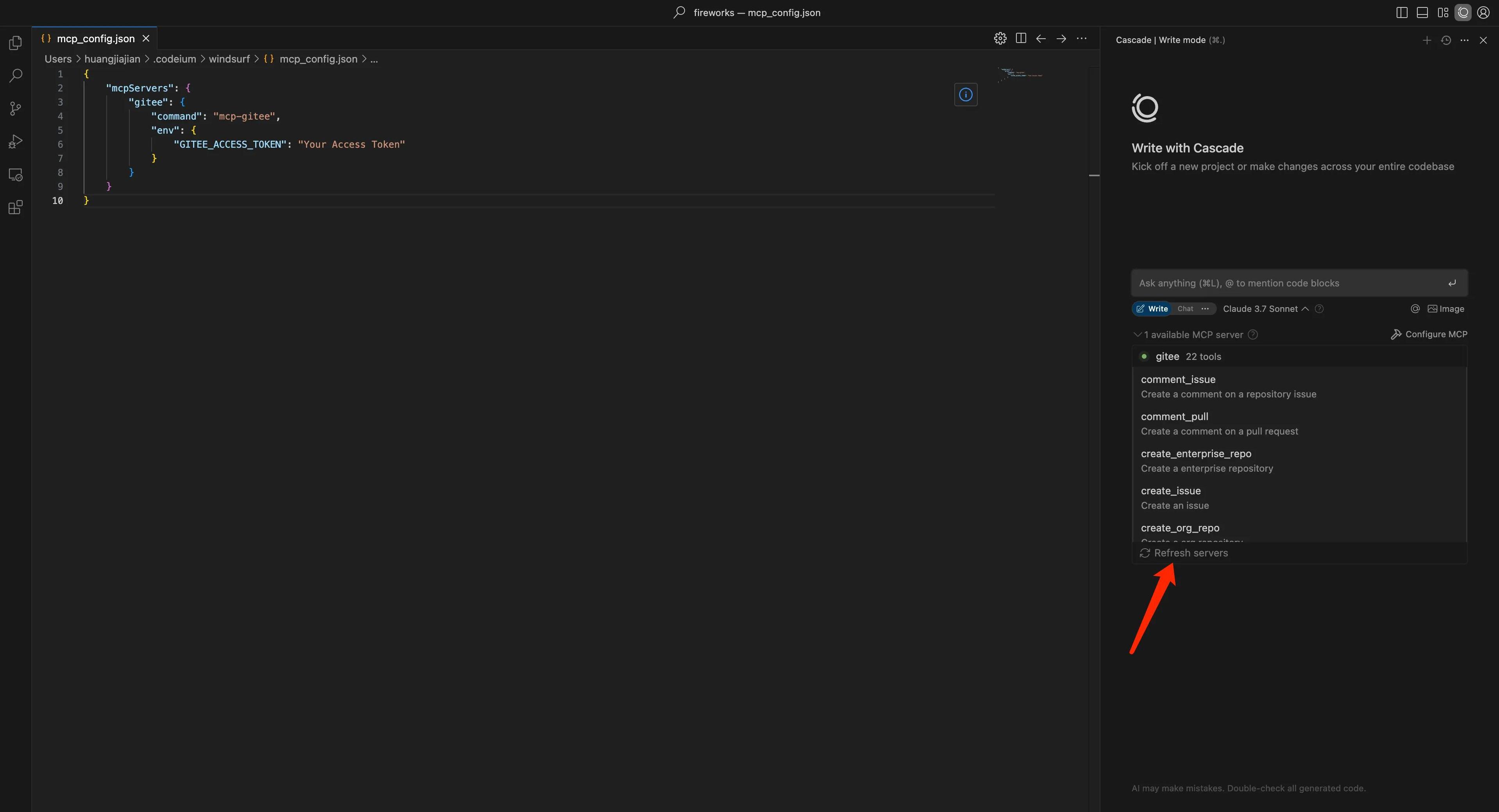
Task: Click the gitee 22 tools server row
Action: pos(1188,356)
